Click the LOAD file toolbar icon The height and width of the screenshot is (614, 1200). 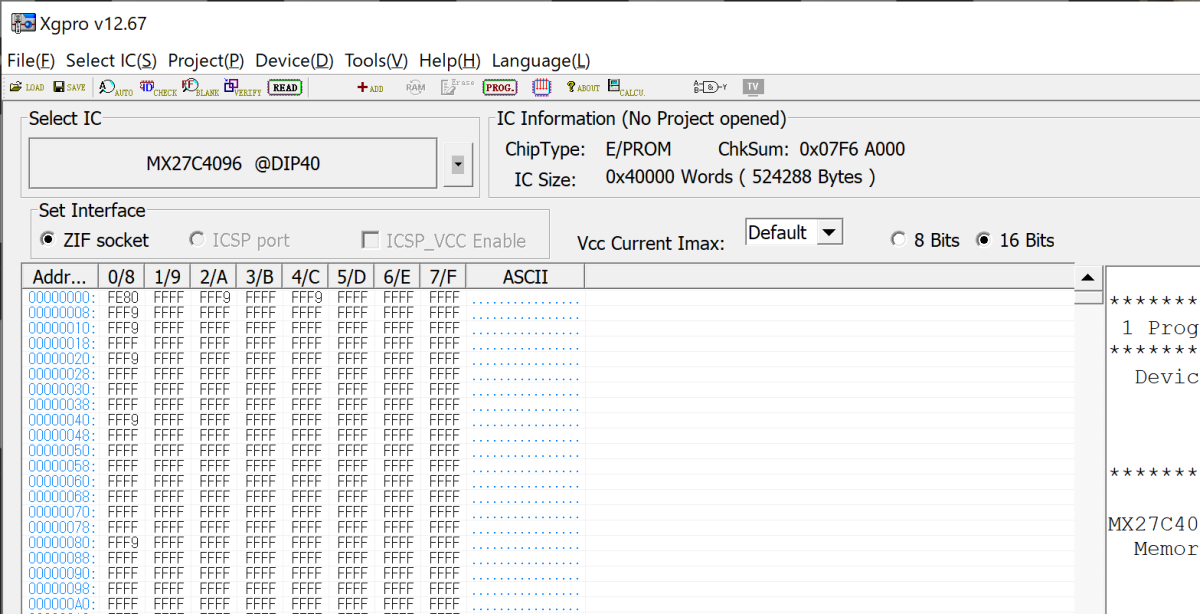point(26,87)
